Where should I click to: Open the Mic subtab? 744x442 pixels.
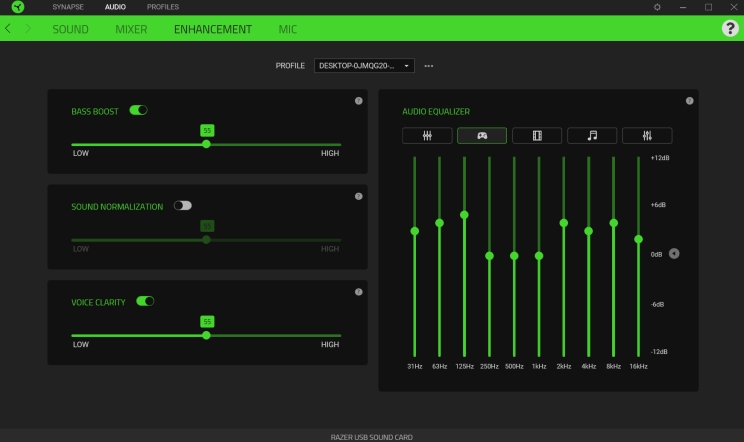(x=288, y=29)
